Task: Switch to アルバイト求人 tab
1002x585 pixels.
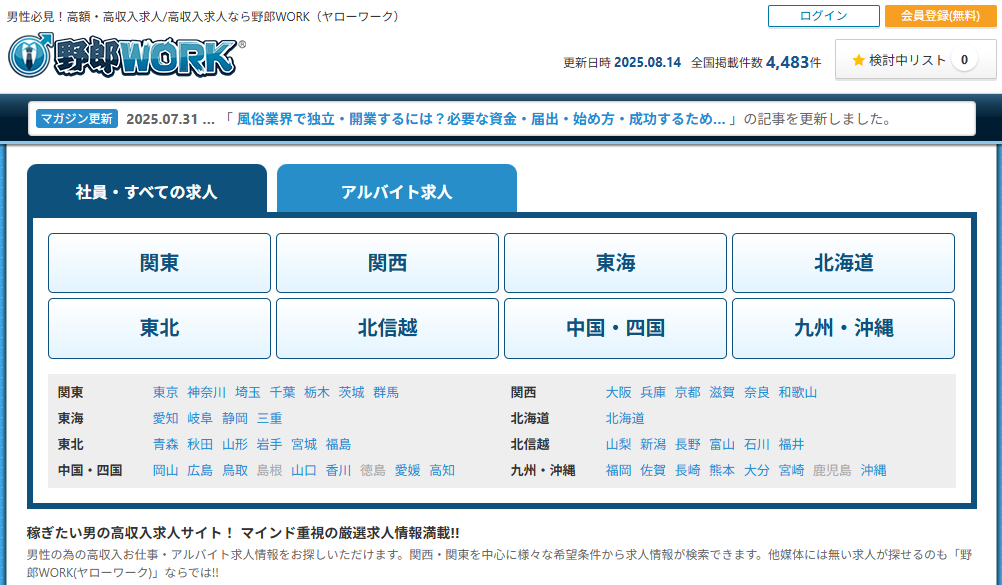Action: tap(397, 191)
